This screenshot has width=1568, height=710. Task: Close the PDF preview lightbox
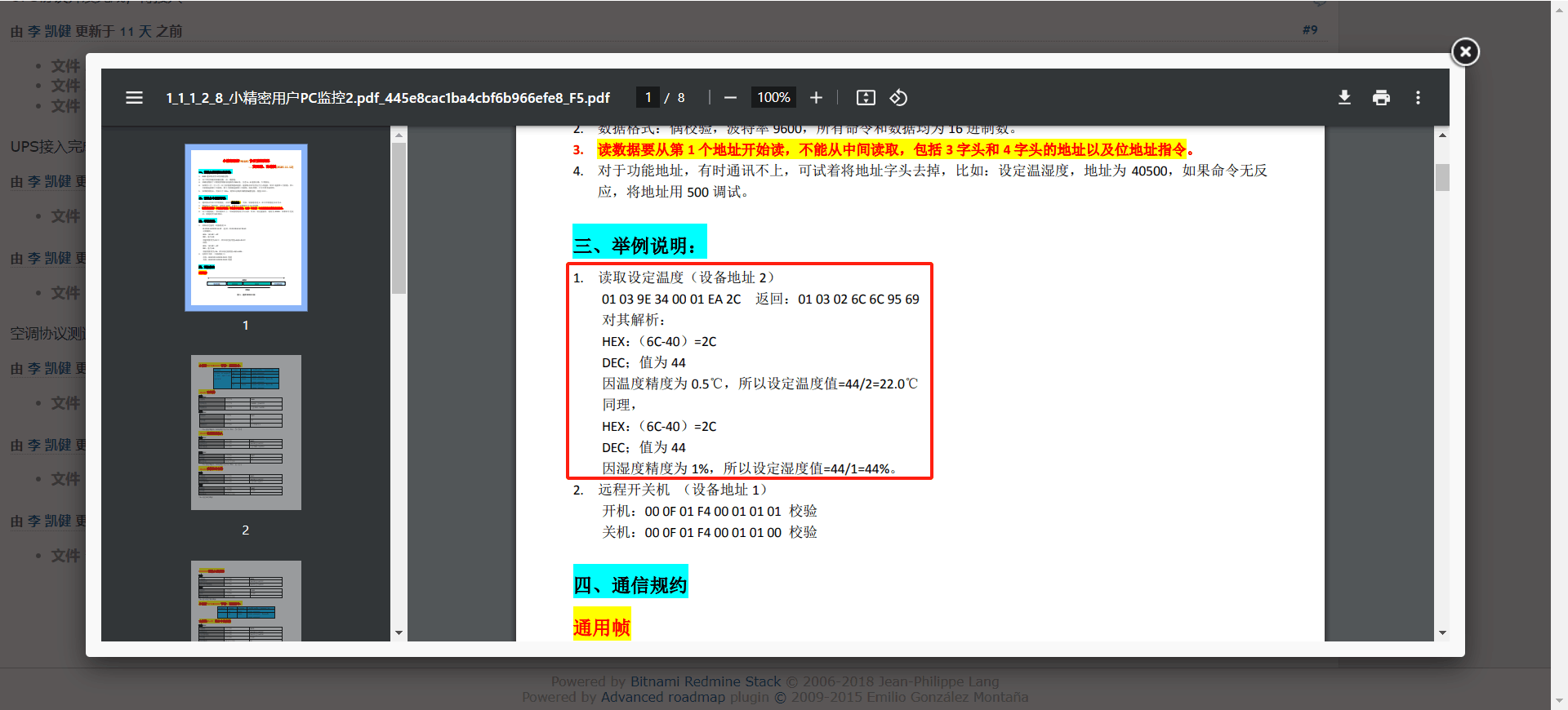[1465, 52]
